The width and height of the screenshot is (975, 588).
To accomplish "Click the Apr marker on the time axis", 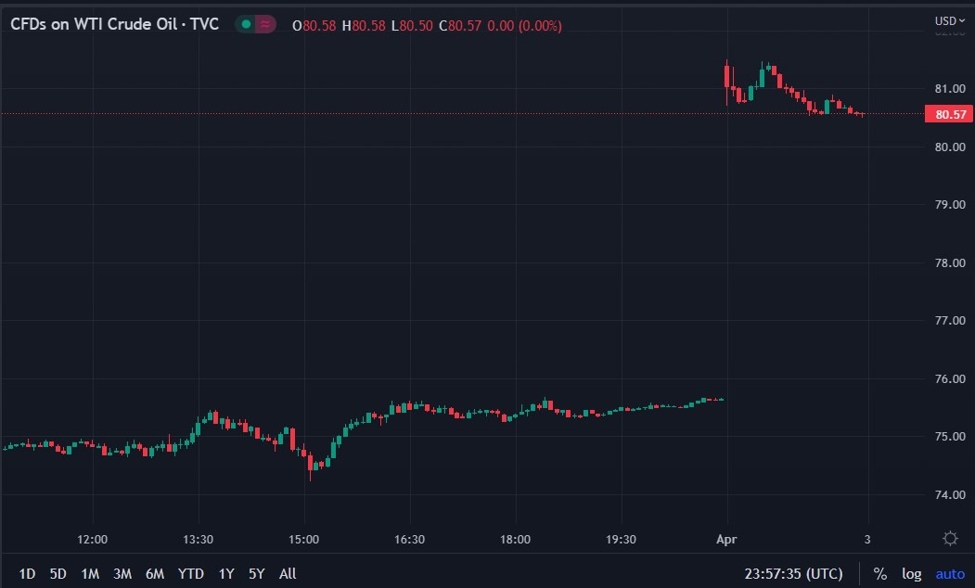I will (728, 539).
